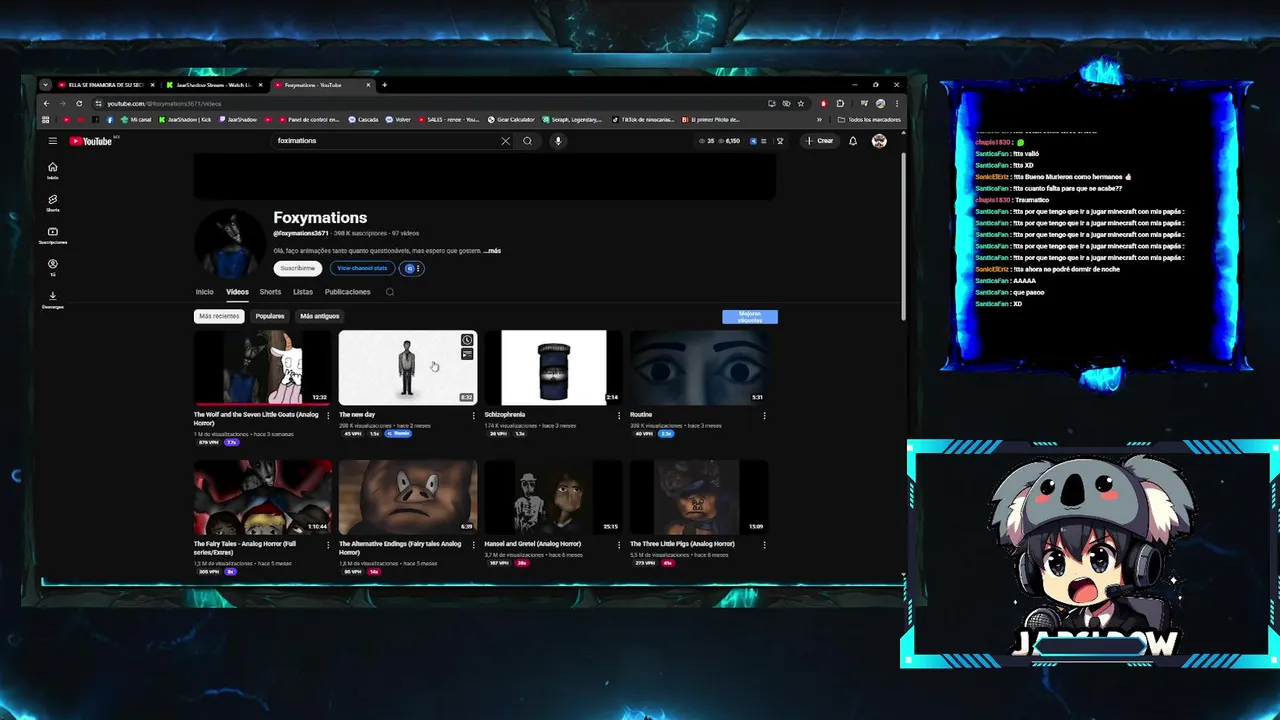Open the Tú profile sidebar item

tap(53, 267)
